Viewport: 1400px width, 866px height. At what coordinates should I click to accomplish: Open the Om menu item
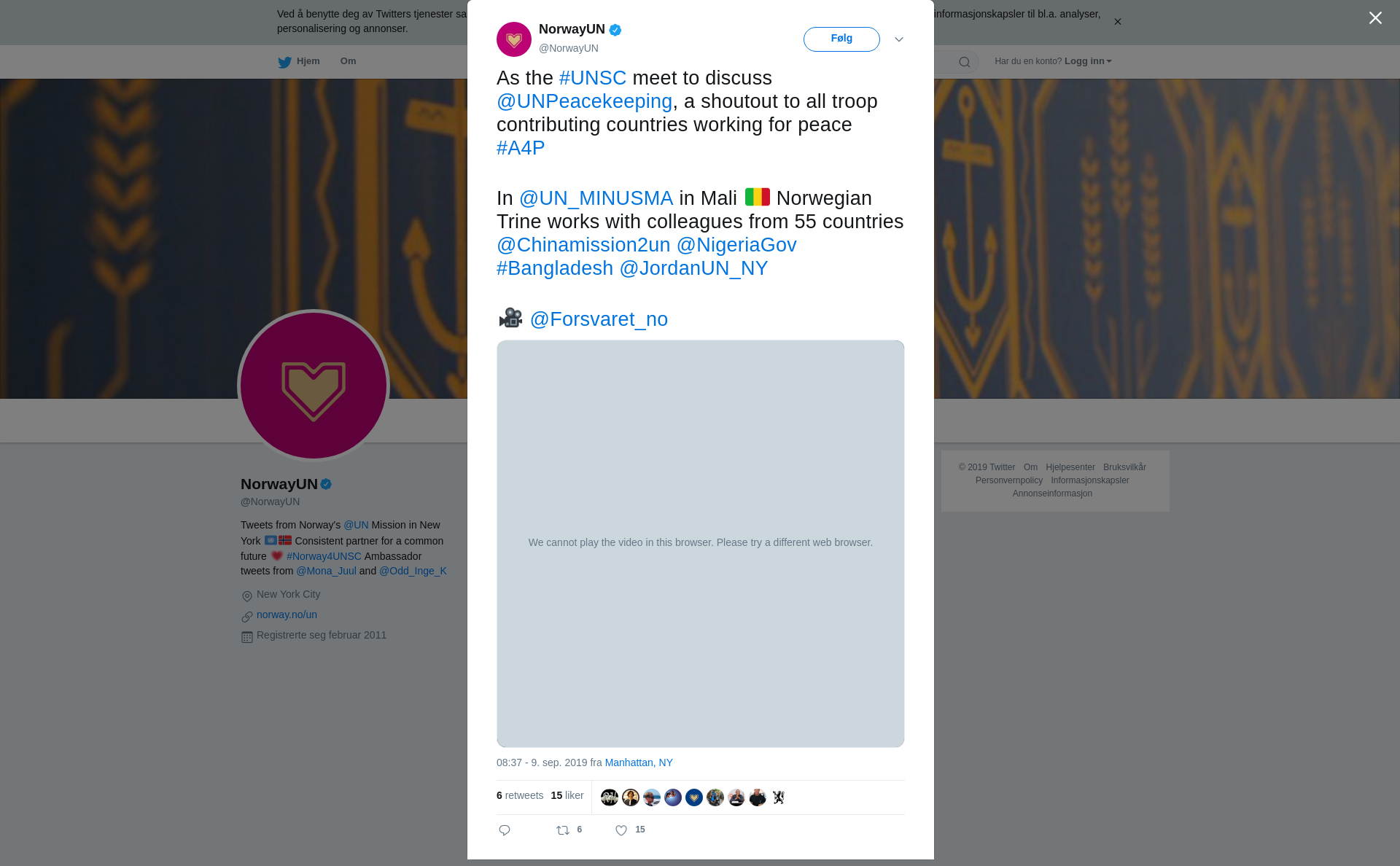[348, 61]
